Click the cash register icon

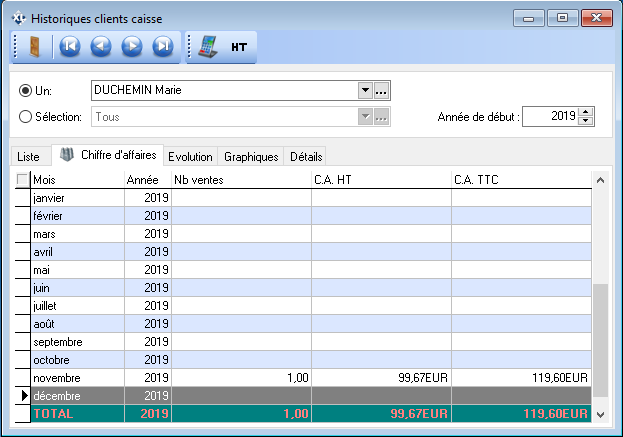coord(208,47)
